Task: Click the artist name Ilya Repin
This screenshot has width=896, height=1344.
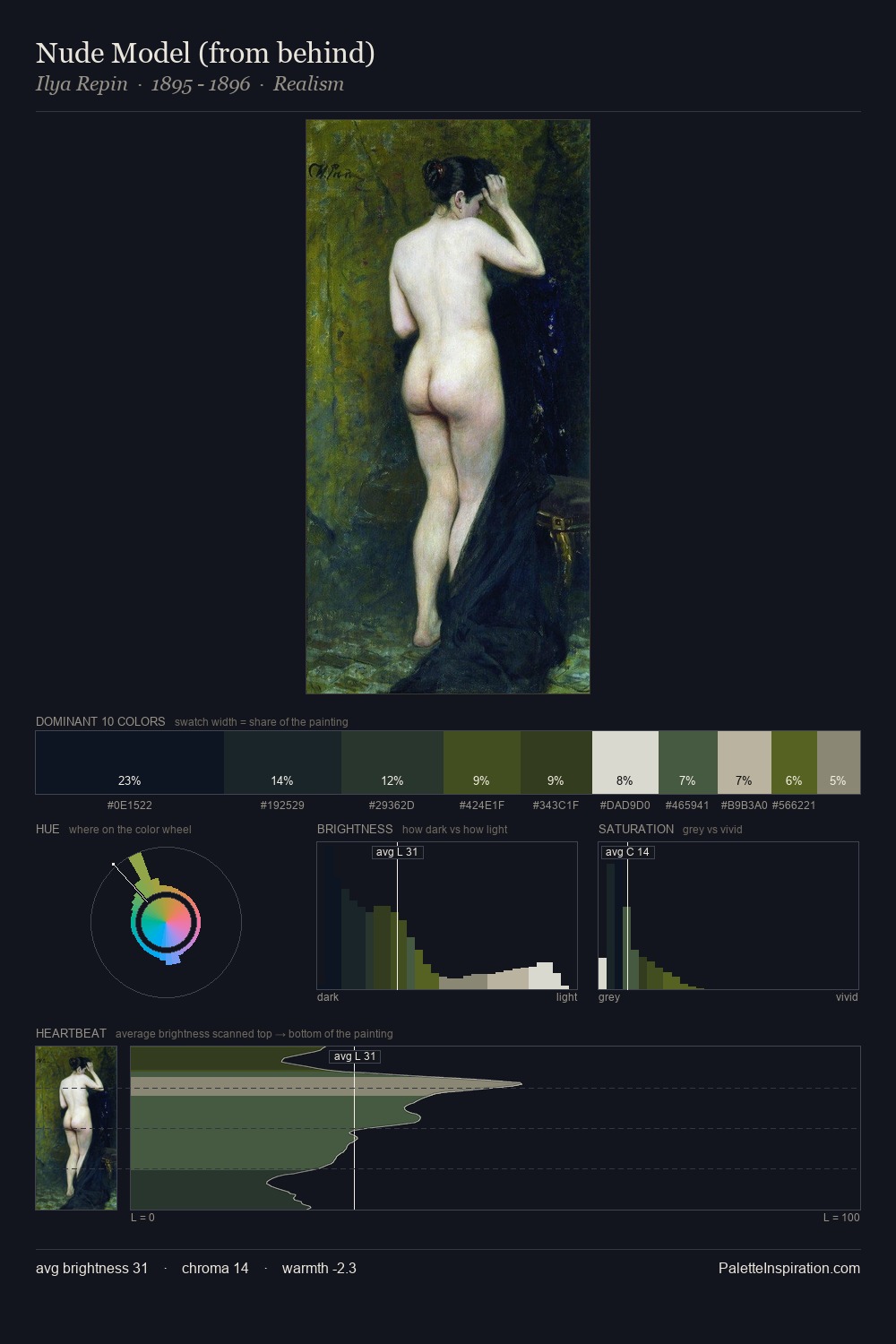Action: 82,84
